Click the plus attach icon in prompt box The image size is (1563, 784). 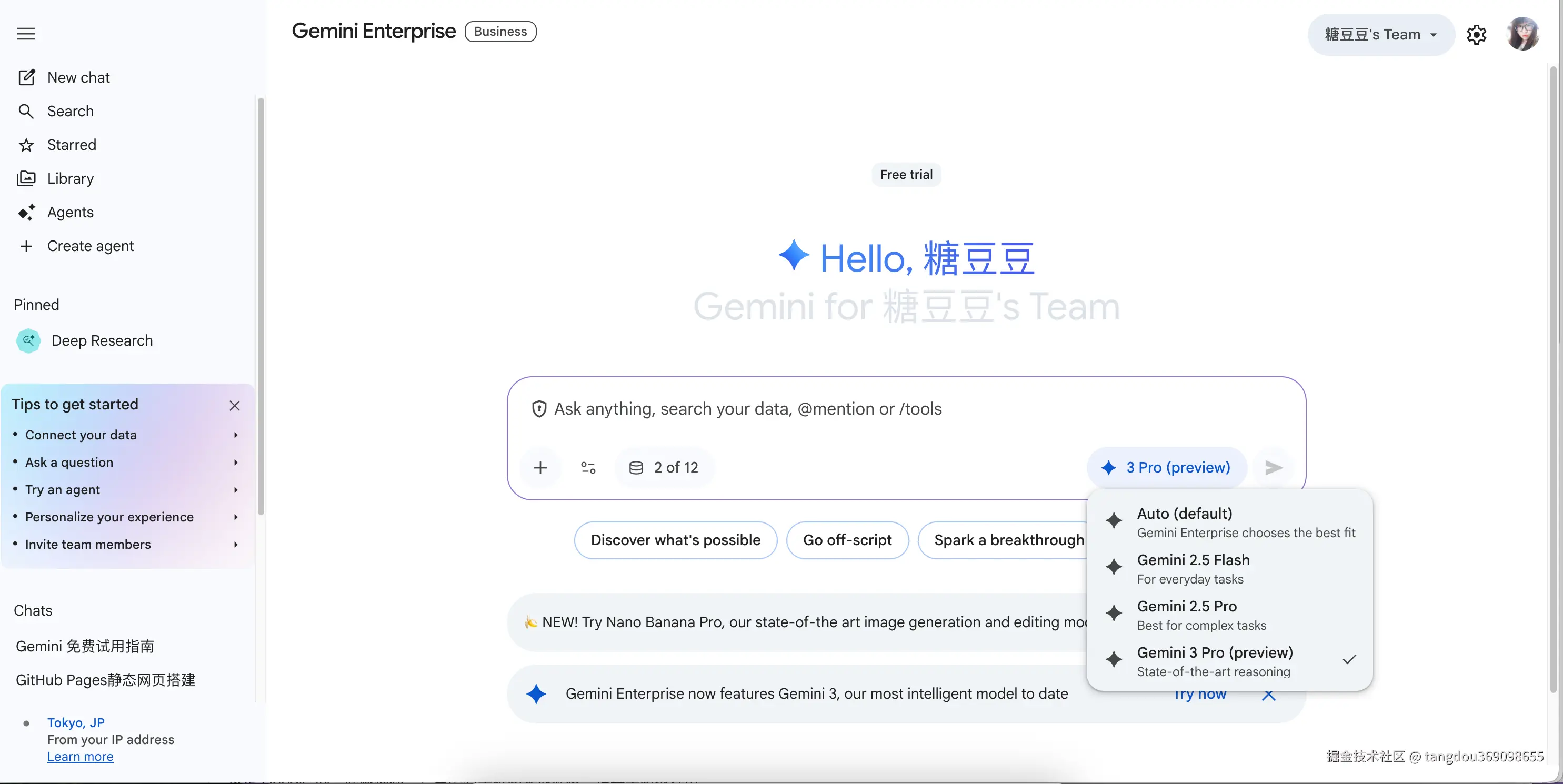click(540, 468)
